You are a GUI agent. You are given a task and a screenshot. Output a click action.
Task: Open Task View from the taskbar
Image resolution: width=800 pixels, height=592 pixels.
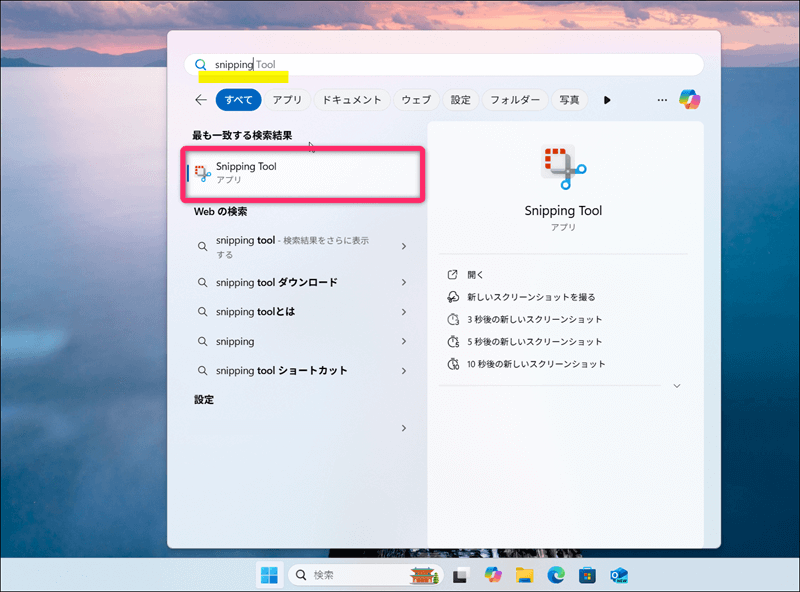tap(461, 575)
